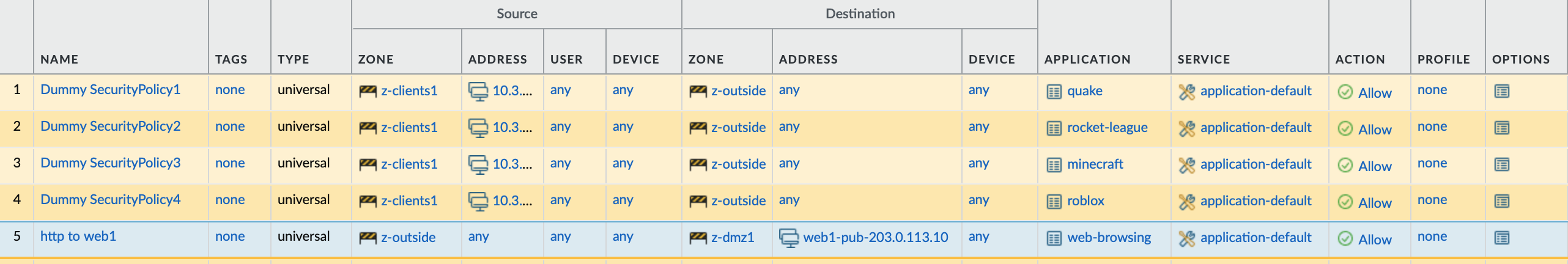Image resolution: width=1568 pixels, height=264 pixels.
Task: Click roblox application in Dummy SecurityPolicy4
Action: coord(1085,201)
